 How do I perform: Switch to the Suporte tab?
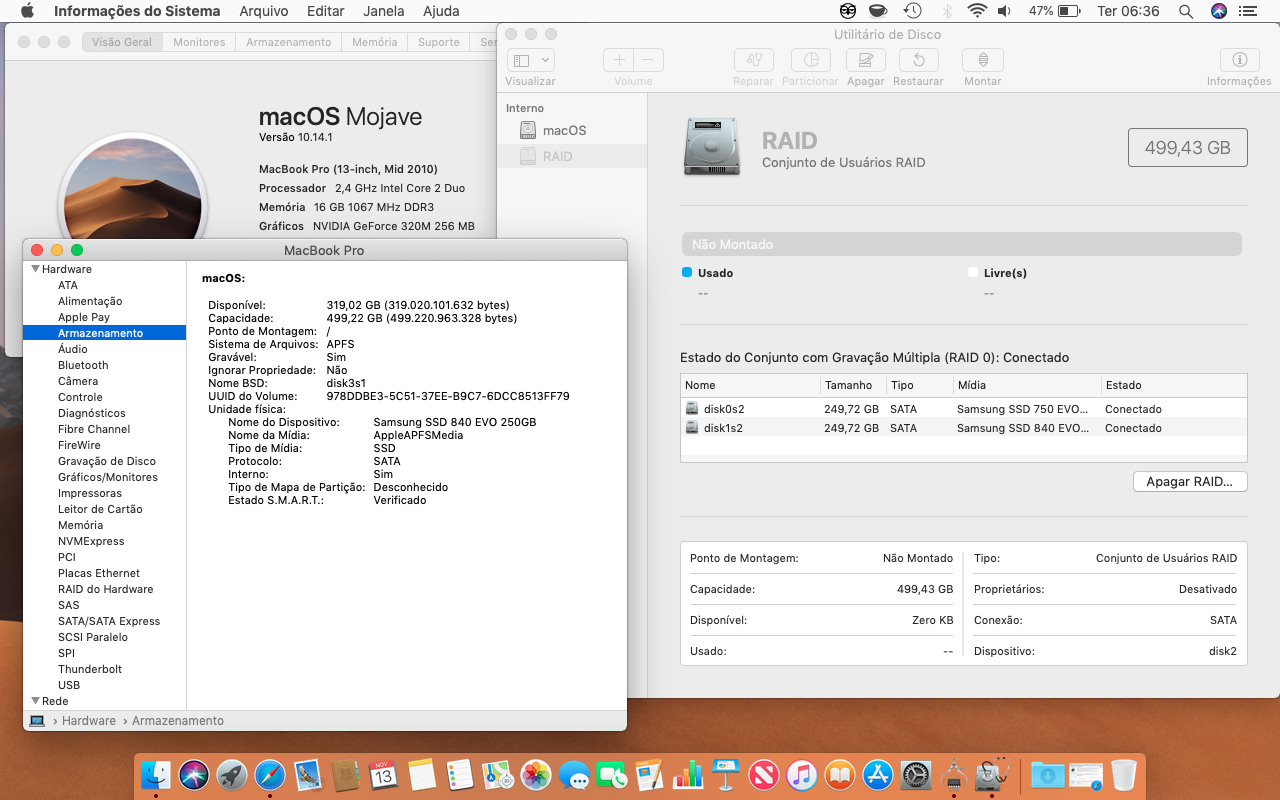point(439,42)
